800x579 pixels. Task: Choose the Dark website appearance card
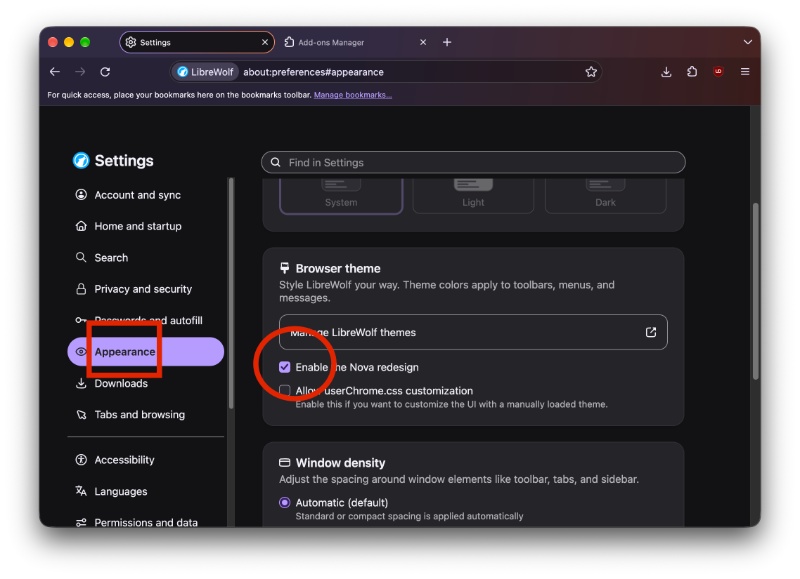(x=606, y=196)
